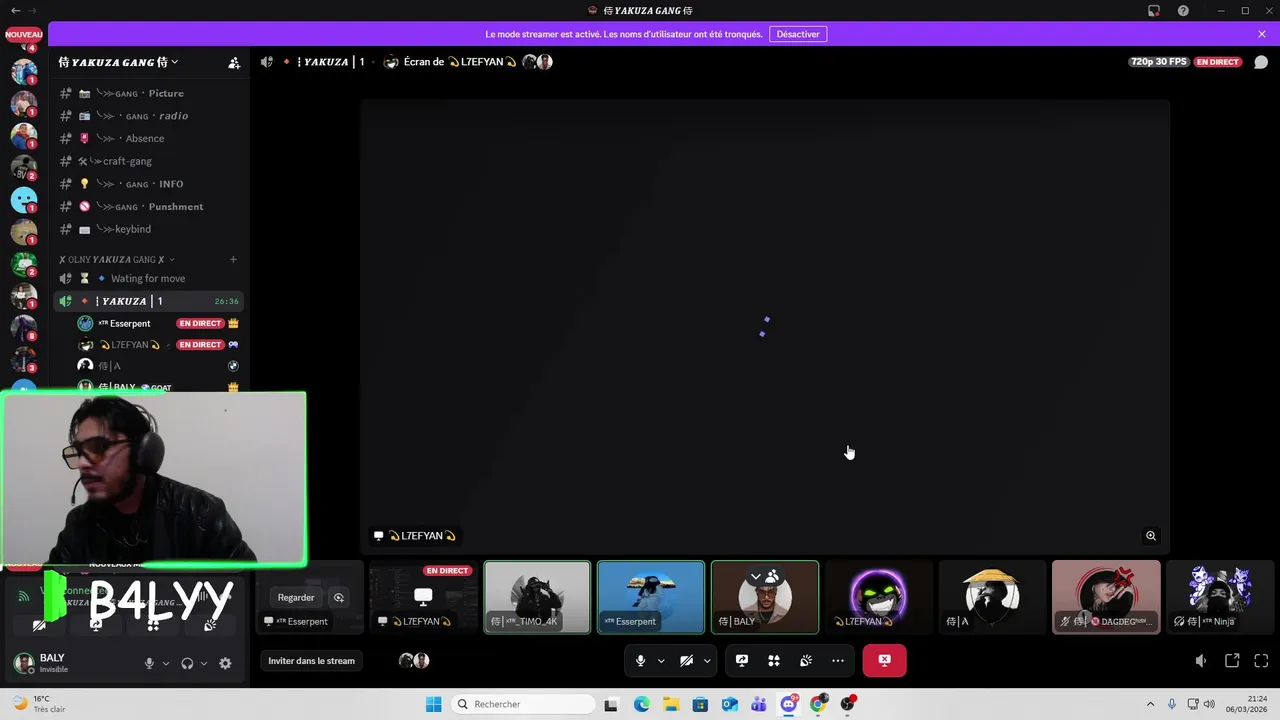The image size is (1280, 720).
Task: Open File Explorer from taskbar
Action: coord(670,704)
